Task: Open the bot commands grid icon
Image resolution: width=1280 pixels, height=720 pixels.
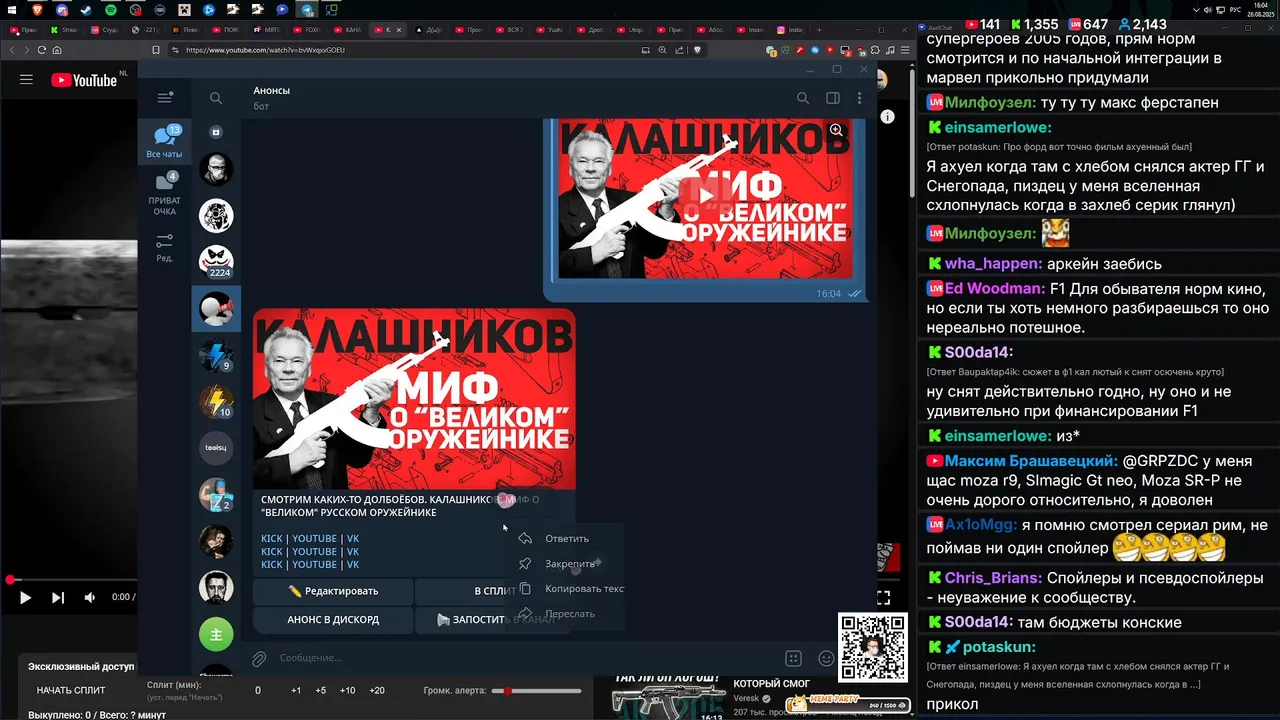Action: coord(793,658)
